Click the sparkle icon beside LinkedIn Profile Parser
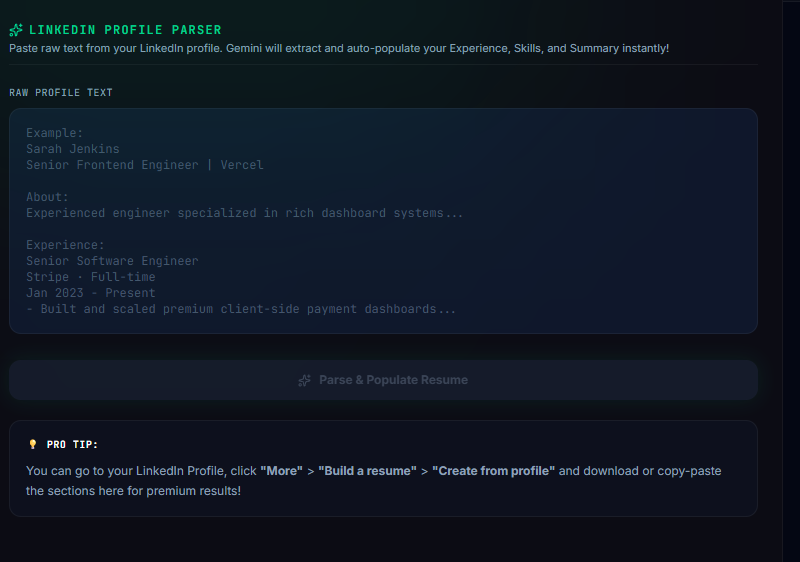This screenshot has width=800, height=562. (16, 30)
